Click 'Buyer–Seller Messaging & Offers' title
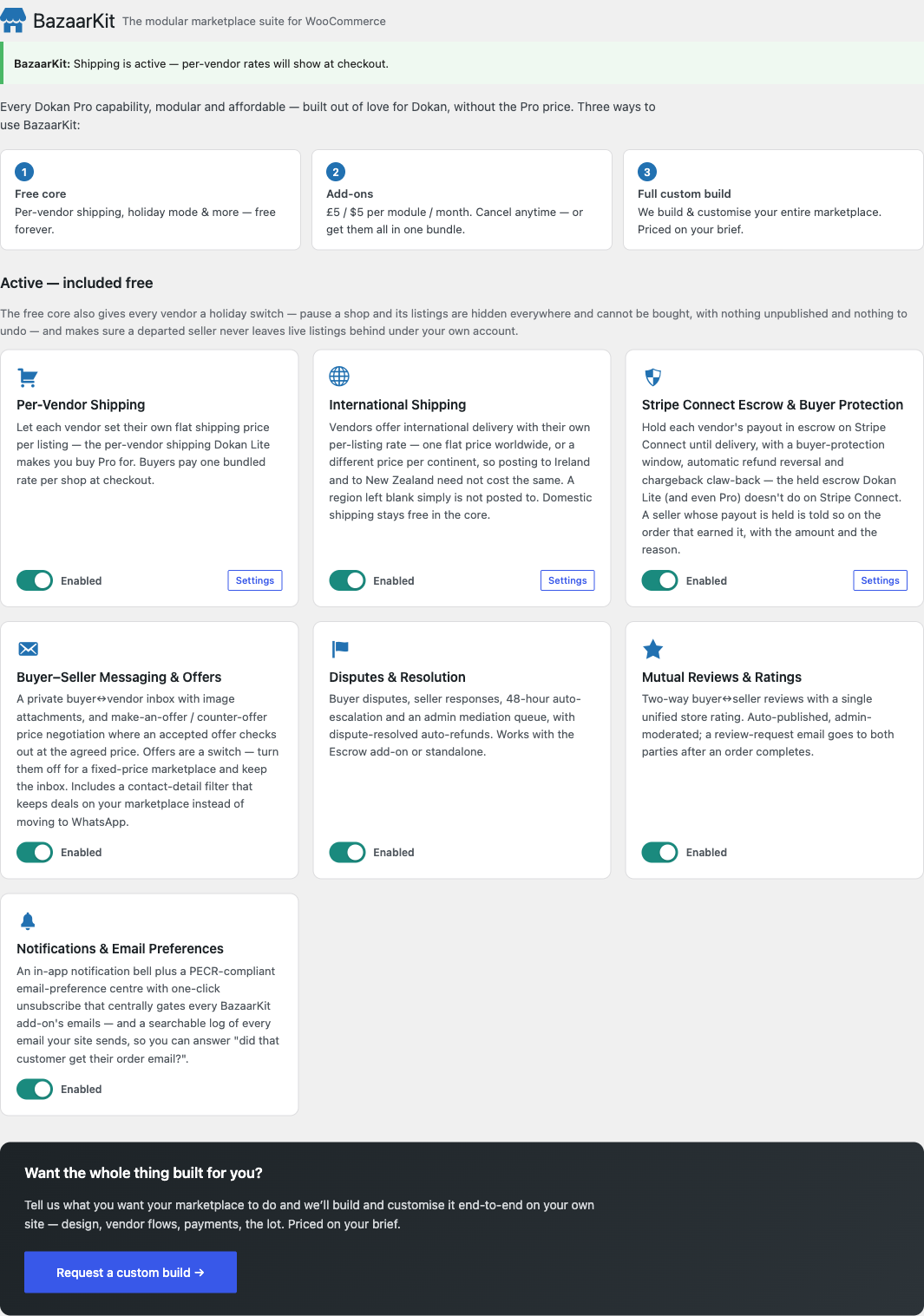This screenshot has height=1316, width=924. click(119, 677)
